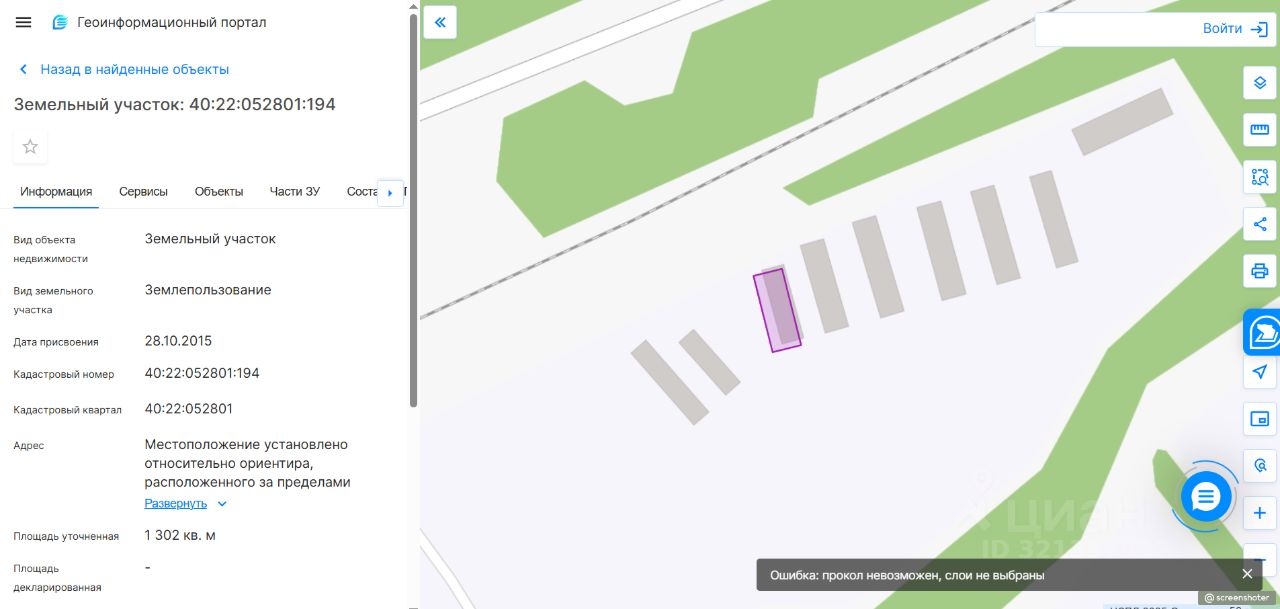The height and width of the screenshot is (609, 1280).
Task: Zoom in the map with plus
Action: 1259,513
